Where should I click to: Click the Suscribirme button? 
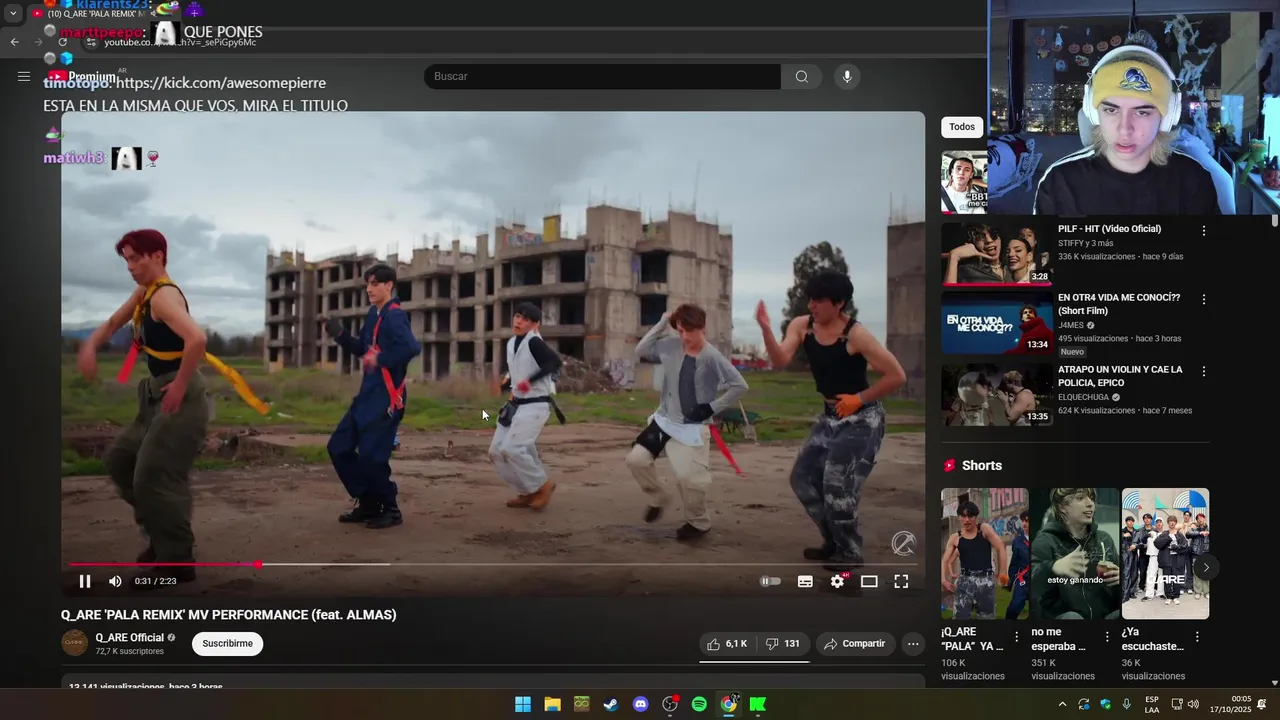coord(228,644)
